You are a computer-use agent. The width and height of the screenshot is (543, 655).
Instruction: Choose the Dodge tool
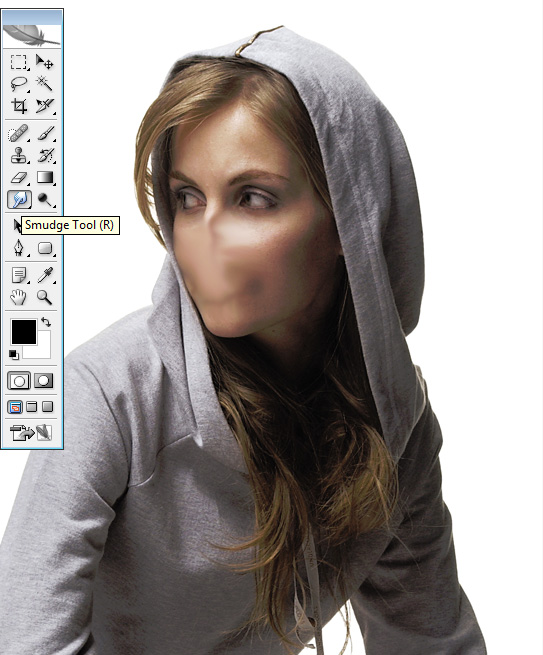click(45, 199)
